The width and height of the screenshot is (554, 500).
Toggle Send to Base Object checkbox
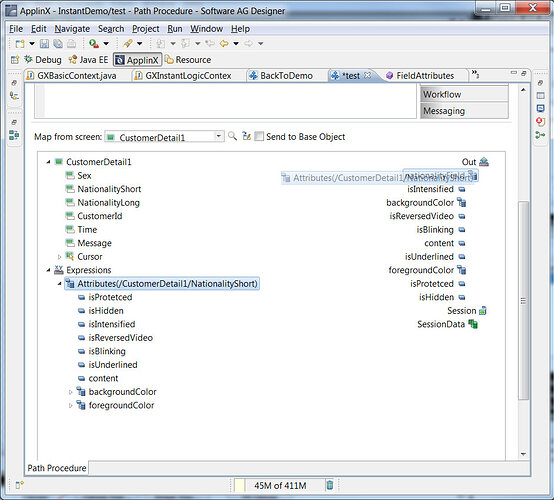click(259, 136)
